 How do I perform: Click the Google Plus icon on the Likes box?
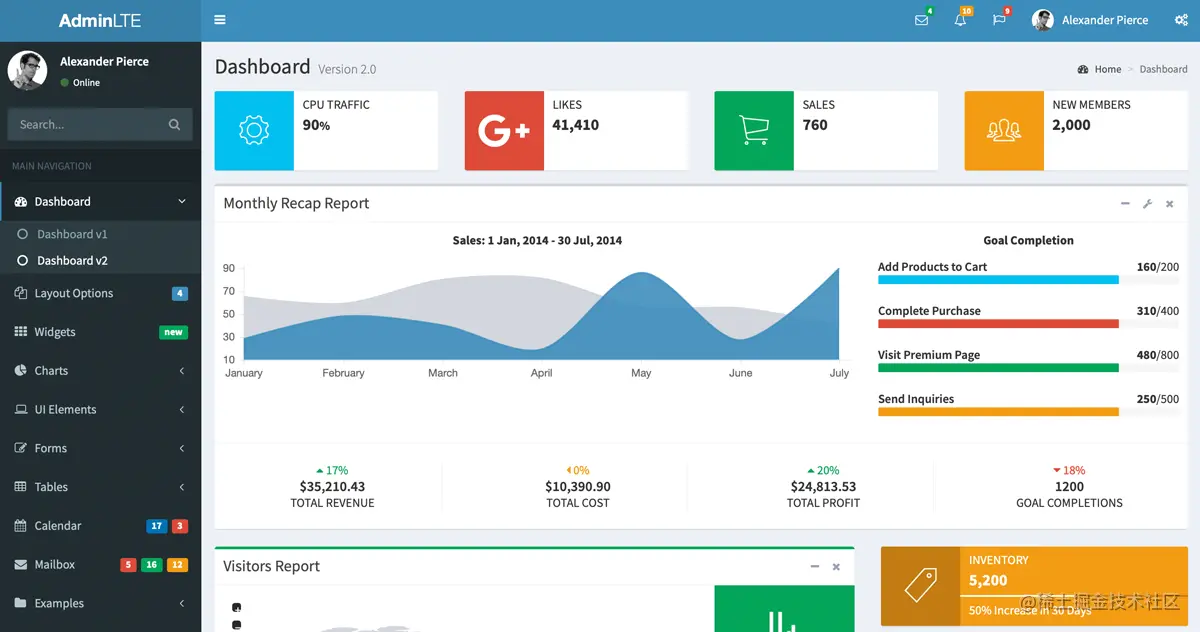pyautogui.click(x=504, y=130)
